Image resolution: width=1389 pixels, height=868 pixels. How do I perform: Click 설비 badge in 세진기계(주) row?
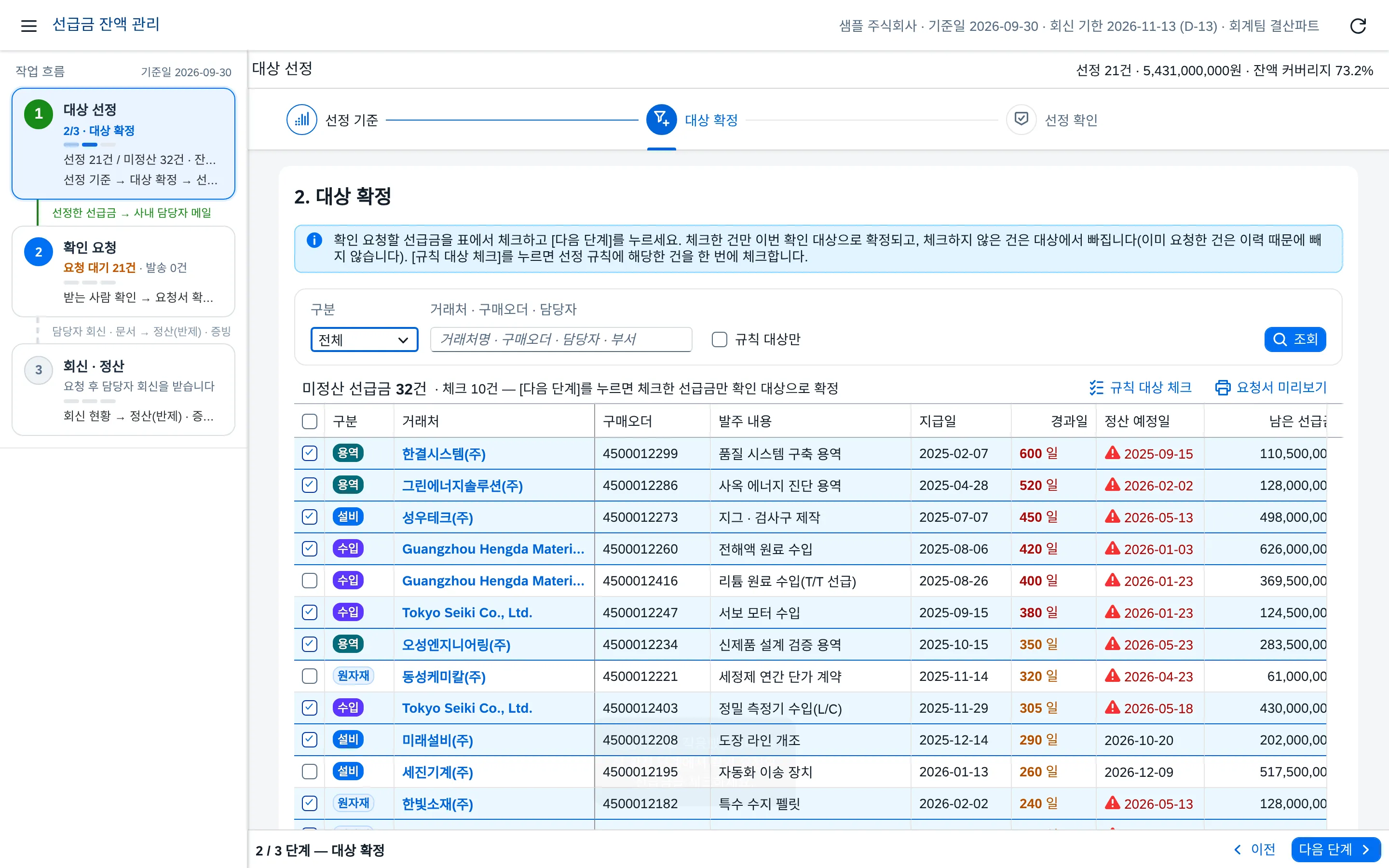point(348,772)
